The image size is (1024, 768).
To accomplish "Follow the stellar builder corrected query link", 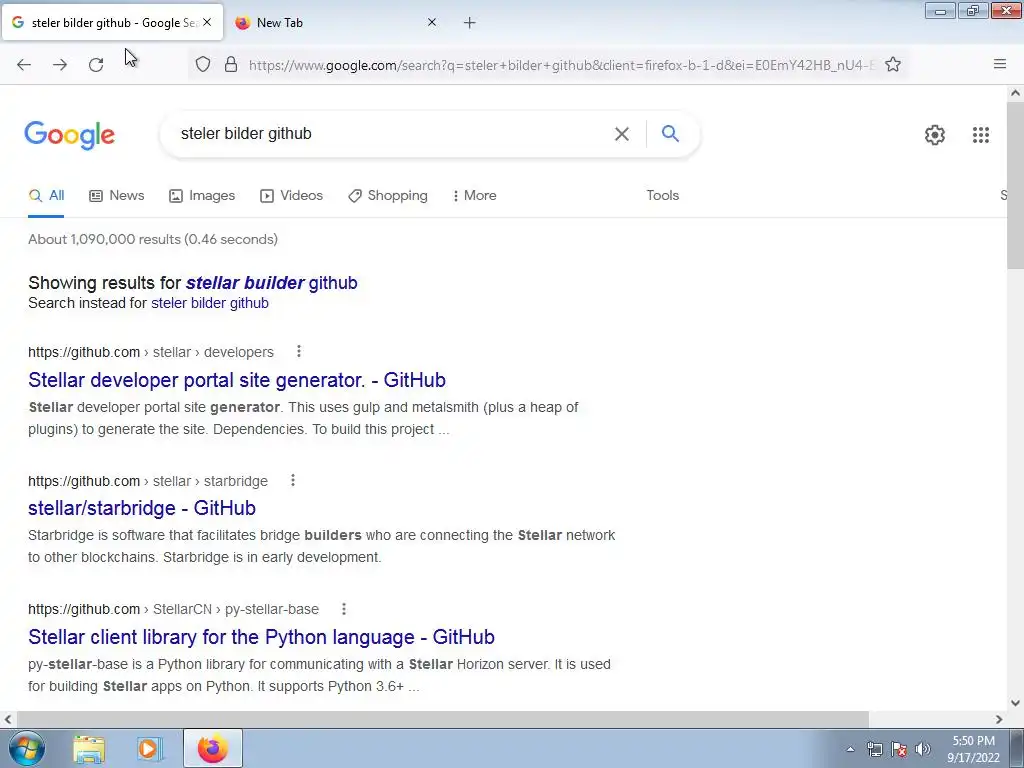I will click(271, 283).
